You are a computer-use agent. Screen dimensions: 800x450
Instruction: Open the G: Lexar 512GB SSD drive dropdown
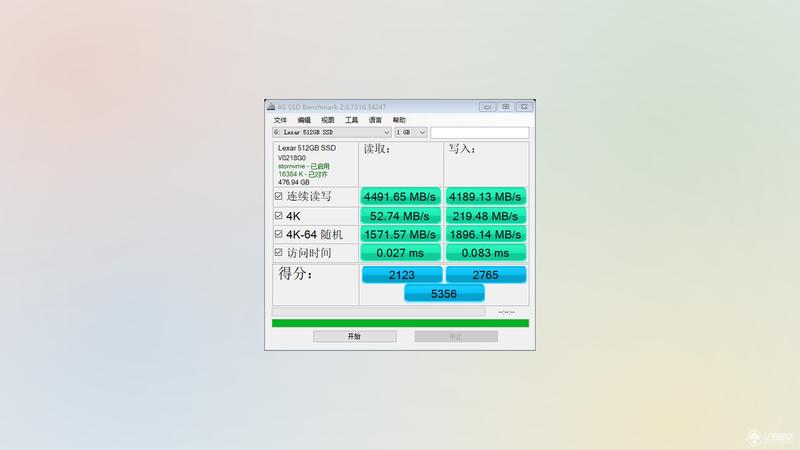coord(332,133)
